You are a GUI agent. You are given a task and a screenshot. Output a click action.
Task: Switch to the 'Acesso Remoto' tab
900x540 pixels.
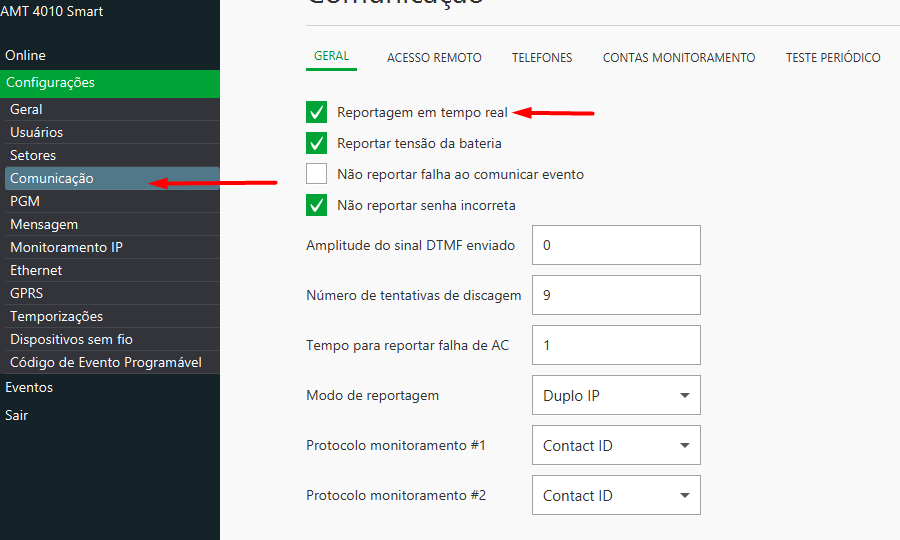pyautogui.click(x=434, y=58)
